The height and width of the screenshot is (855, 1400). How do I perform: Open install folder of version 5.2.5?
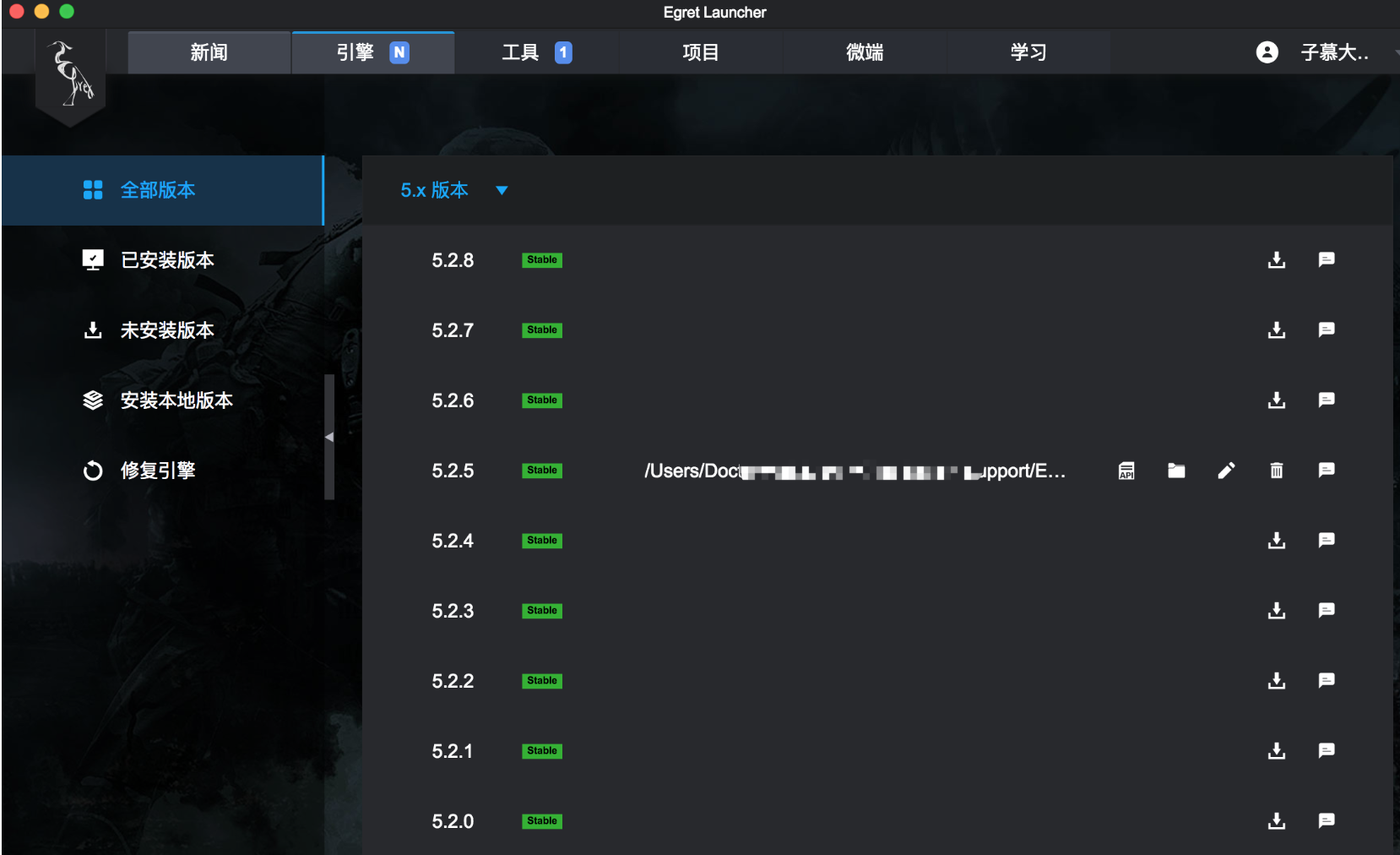(x=1176, y=471)
